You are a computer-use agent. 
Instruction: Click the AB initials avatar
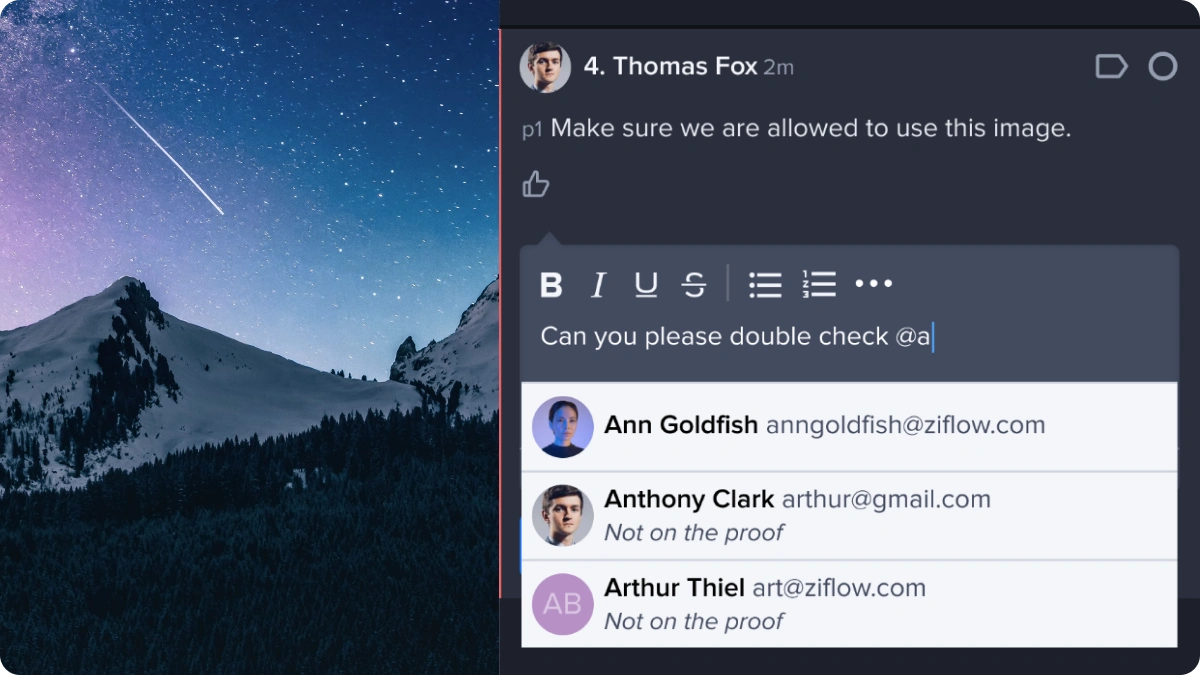pyautogui.click(x=563, y=604)
